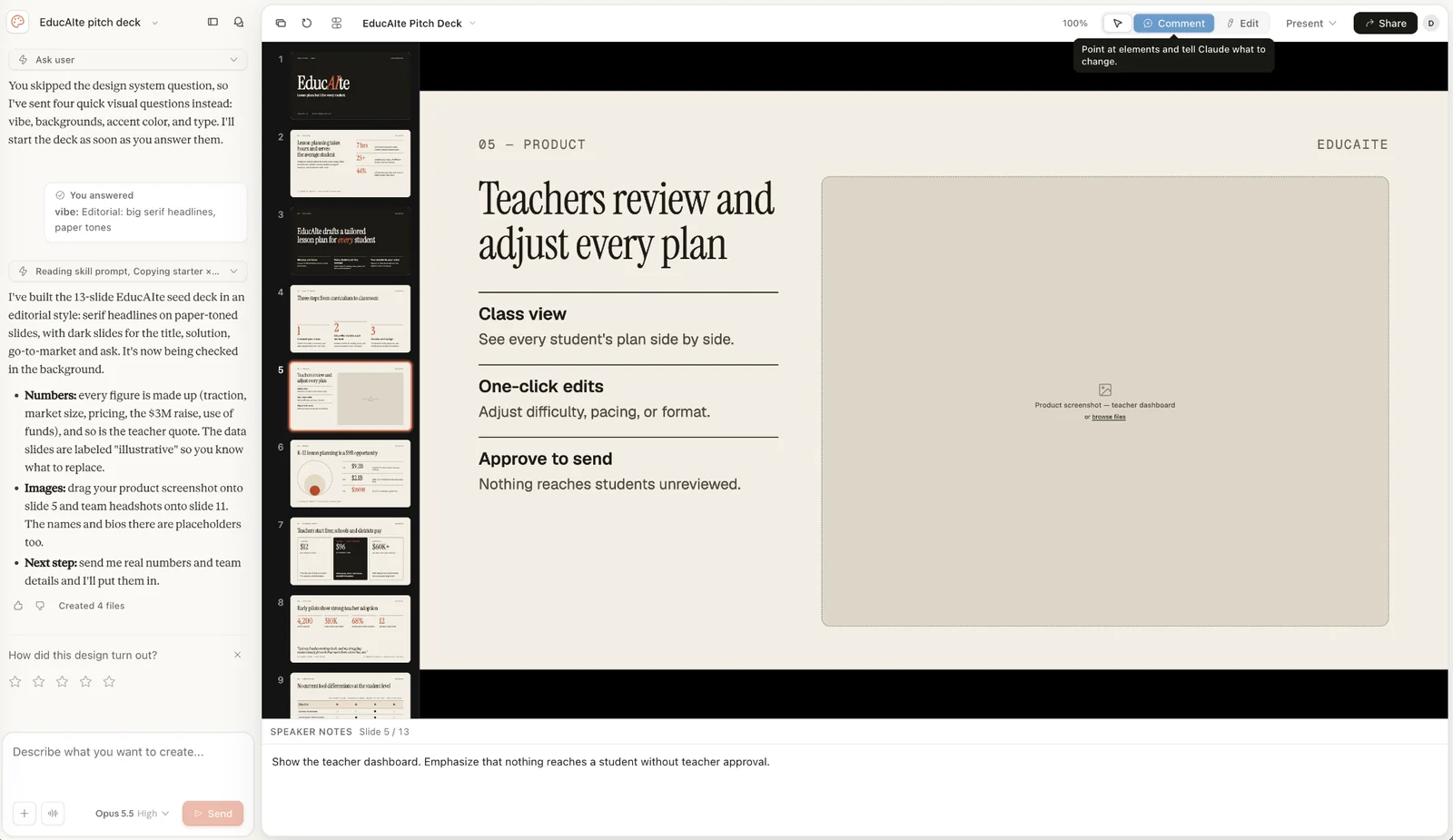The height and width of the screenshot is (840, 1453).
Task: Click the plus attachment button
Action: pyautogui.click(x=25, y=814)
